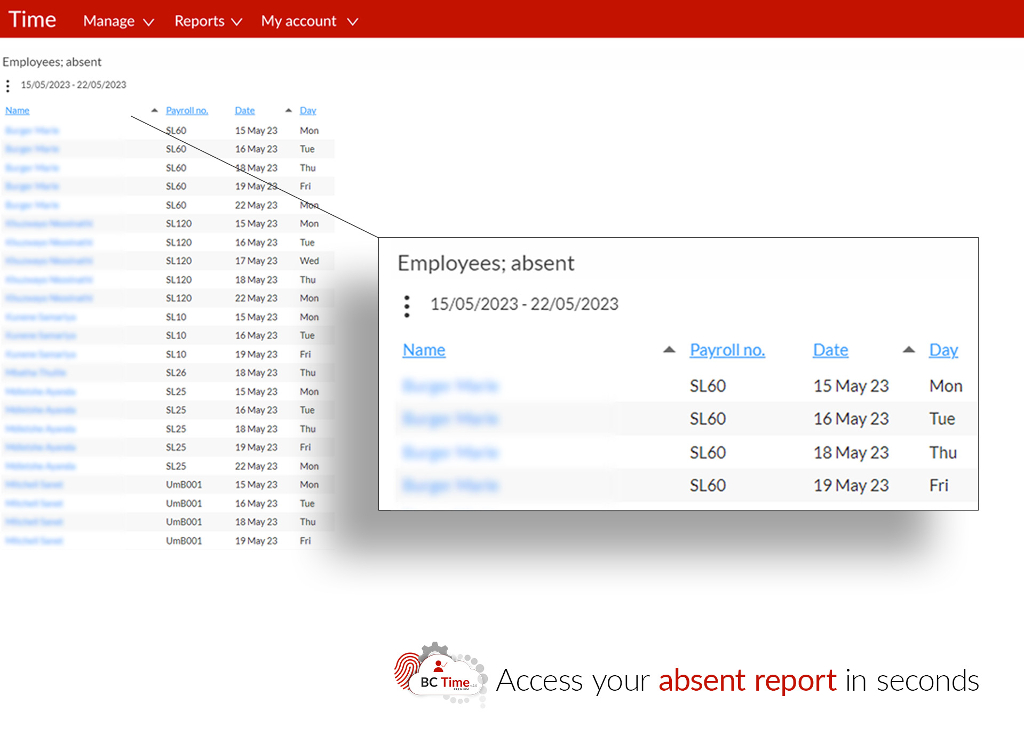
Task: Click the Name header in the enlarged callout
Action: (424, 350)
